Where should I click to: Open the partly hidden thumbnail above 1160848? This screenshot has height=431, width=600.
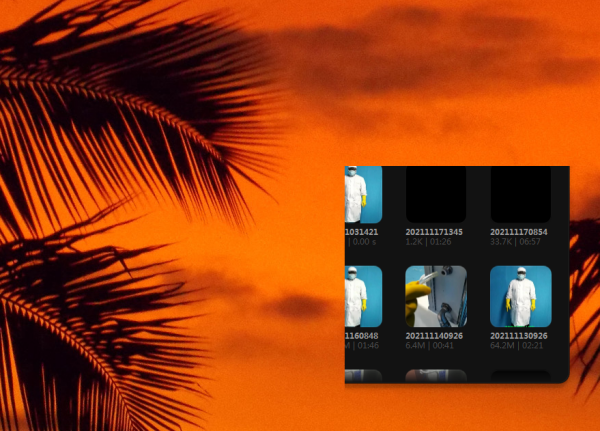(x=364, y=297)
